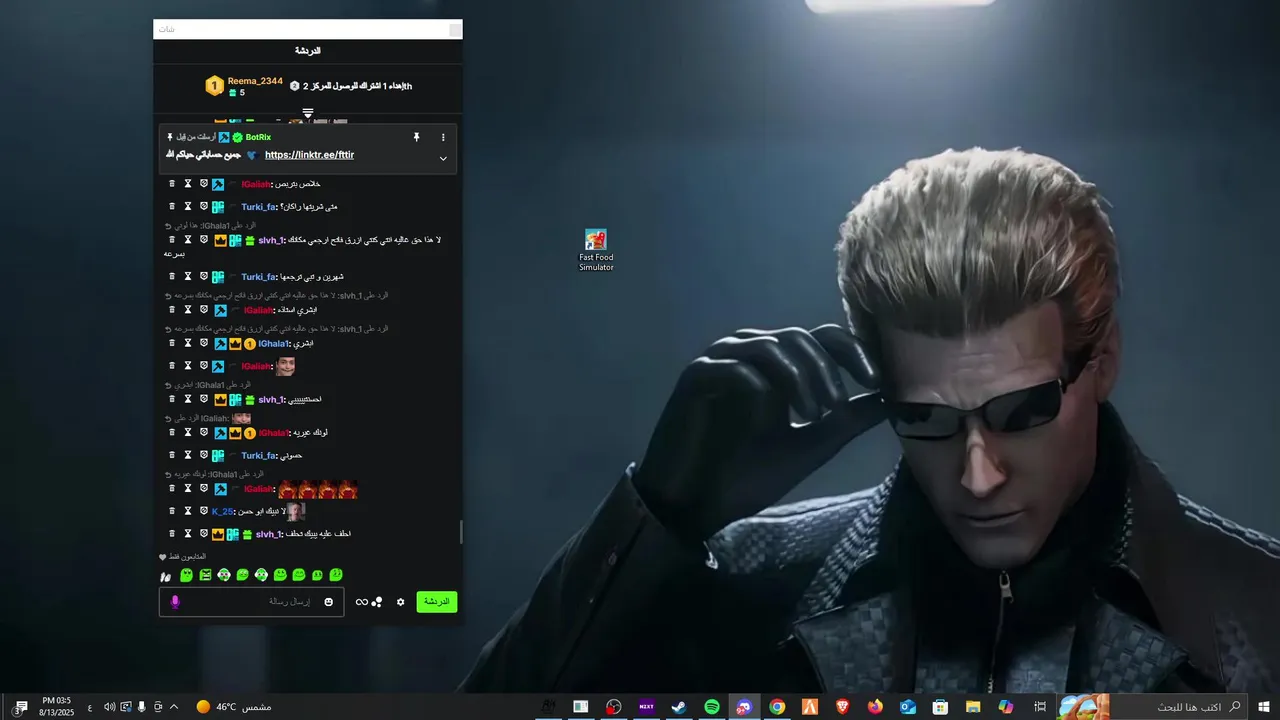Pick the last green emote in quick row
Image resolution: width=1280 pixels, height=720 pixels.
tap(336, 575)
